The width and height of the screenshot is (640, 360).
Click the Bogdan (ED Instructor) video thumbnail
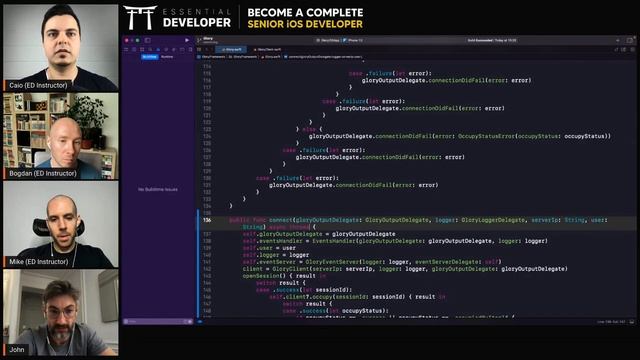61,136
